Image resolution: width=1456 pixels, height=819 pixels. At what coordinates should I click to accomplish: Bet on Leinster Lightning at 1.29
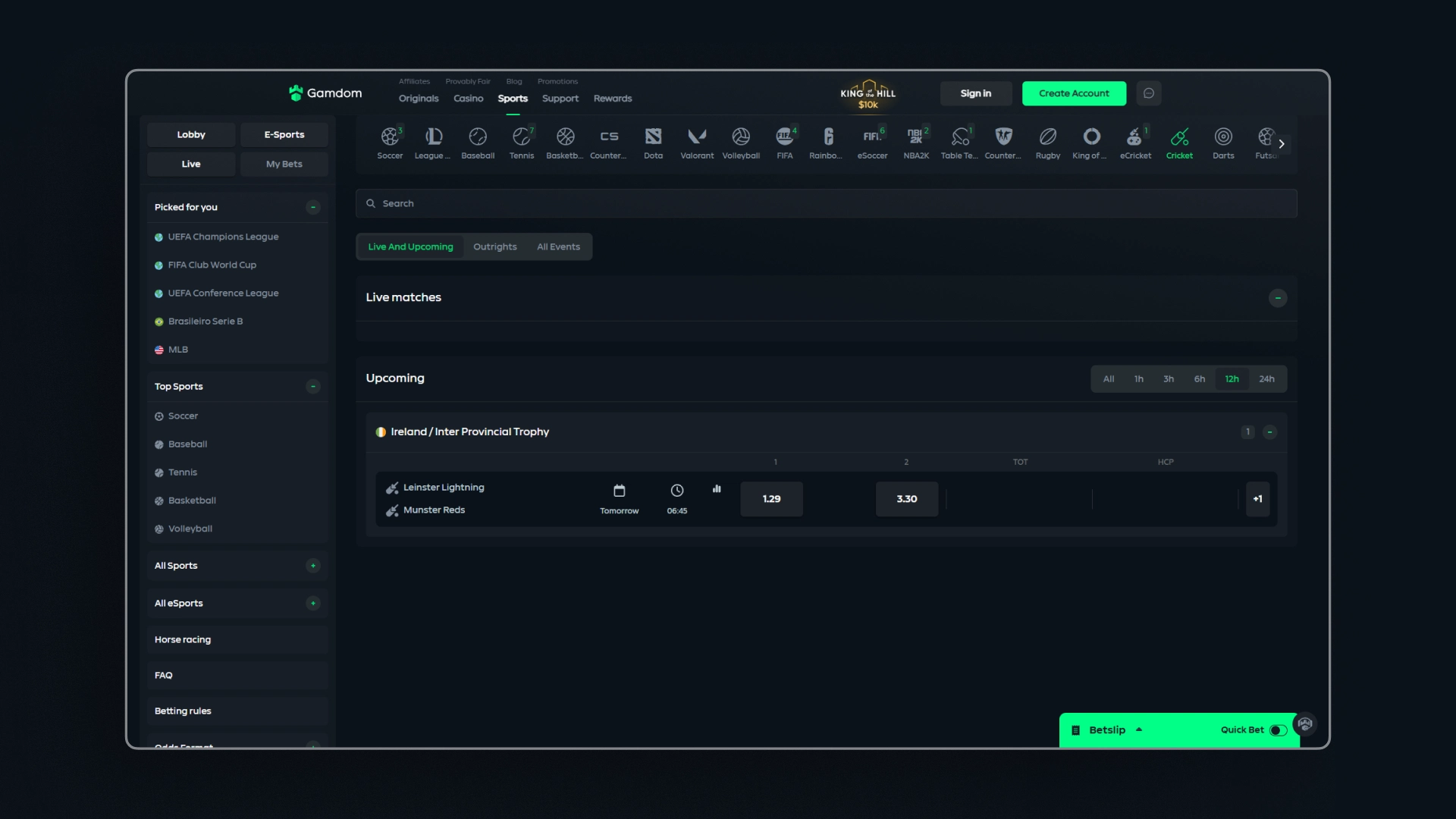click(771, 499)
